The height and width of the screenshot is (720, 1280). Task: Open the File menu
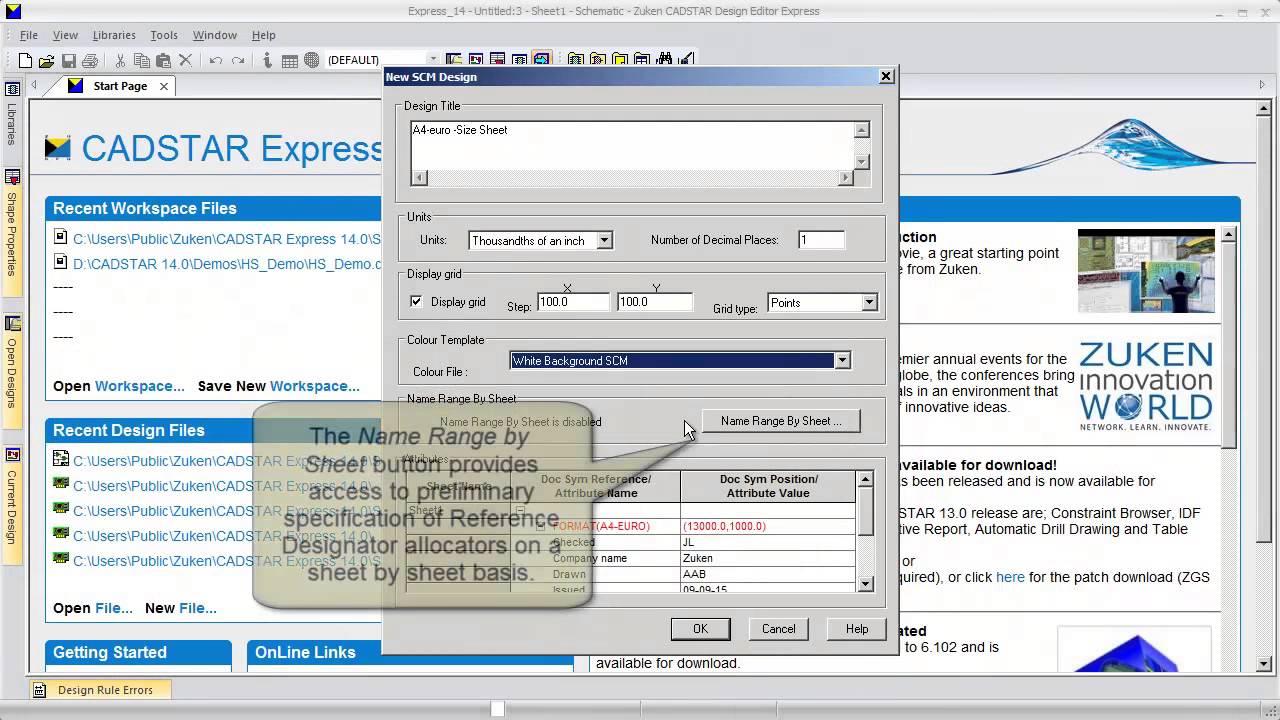click(29, 35)
